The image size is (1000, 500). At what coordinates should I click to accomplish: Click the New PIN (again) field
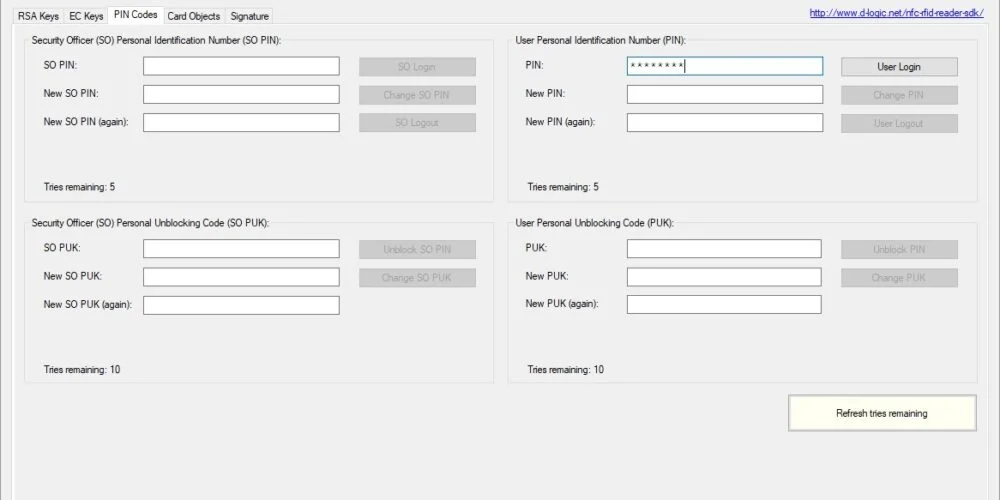coord(724,122)
